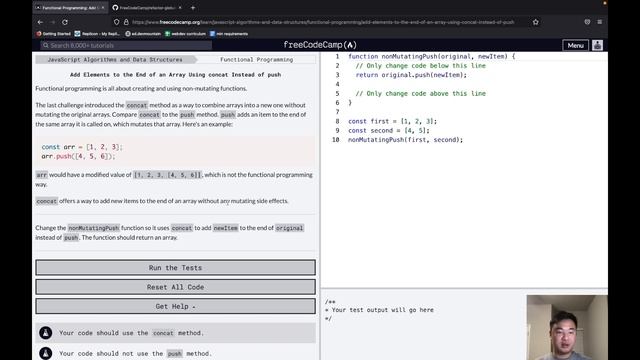
Task: Open JavaScript Algorithms and Data Structures breadcrumb
Action: [x=115, y=60]
